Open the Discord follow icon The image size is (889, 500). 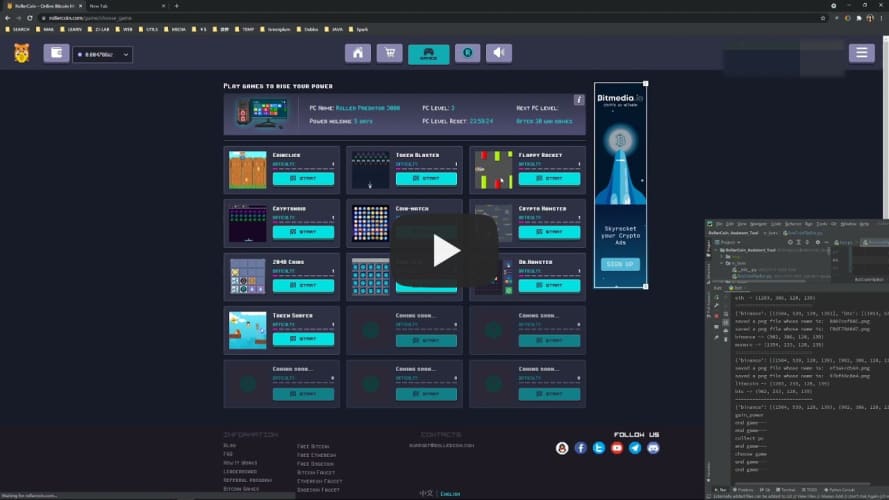pyautogui.click(x=653, y=448)
